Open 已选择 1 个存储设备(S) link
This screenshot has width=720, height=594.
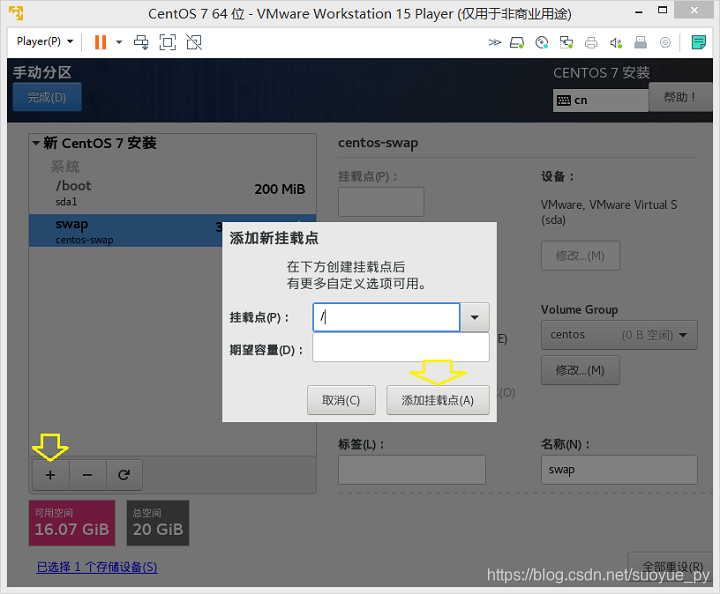[97, 567]
